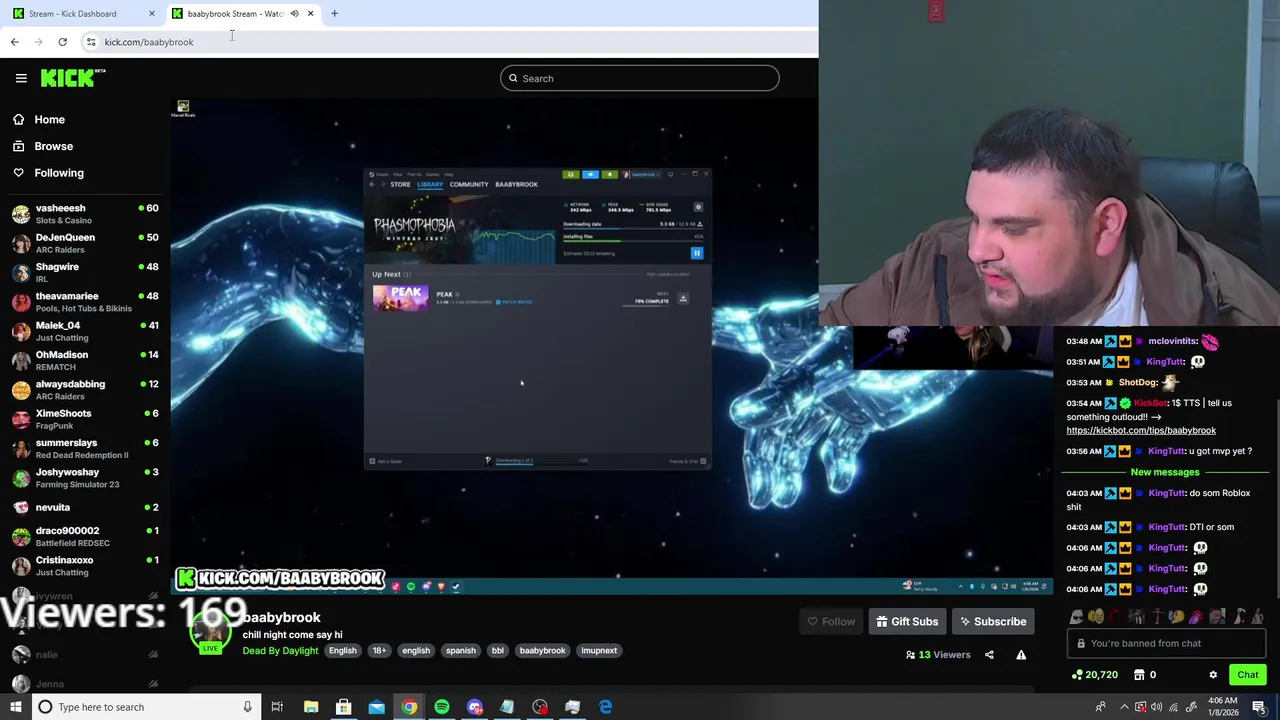
Task: Open Shagwire channel in sidebar
Action: (x=85, y=272)
